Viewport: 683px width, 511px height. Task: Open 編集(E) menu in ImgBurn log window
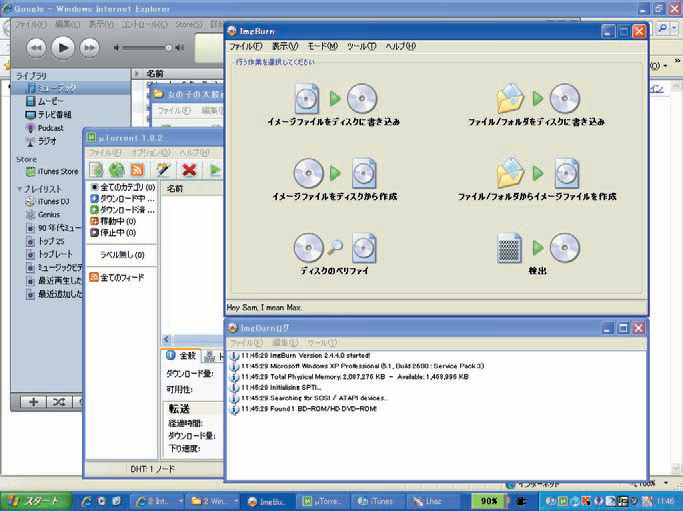(x=285, y=343)
